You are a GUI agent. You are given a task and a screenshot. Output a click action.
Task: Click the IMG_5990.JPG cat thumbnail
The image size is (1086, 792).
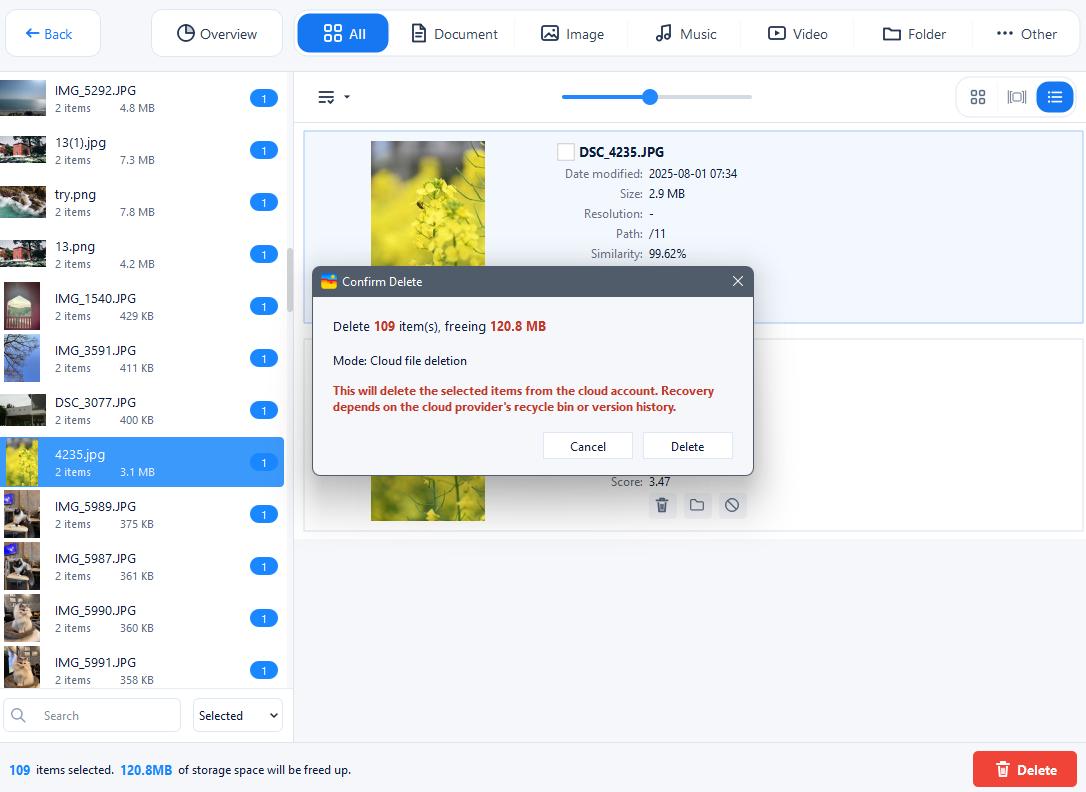coord(22,618)
